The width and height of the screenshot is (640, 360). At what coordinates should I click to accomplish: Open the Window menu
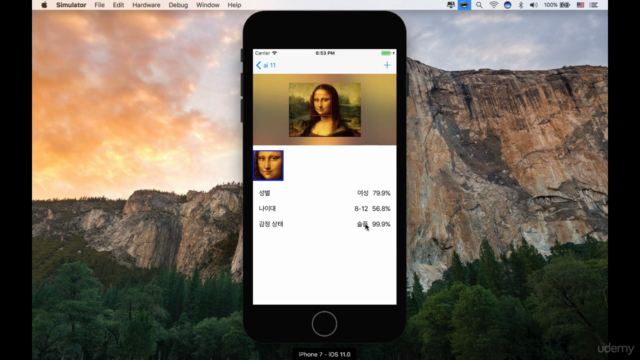pyautogui.click(x=207, y=5)
